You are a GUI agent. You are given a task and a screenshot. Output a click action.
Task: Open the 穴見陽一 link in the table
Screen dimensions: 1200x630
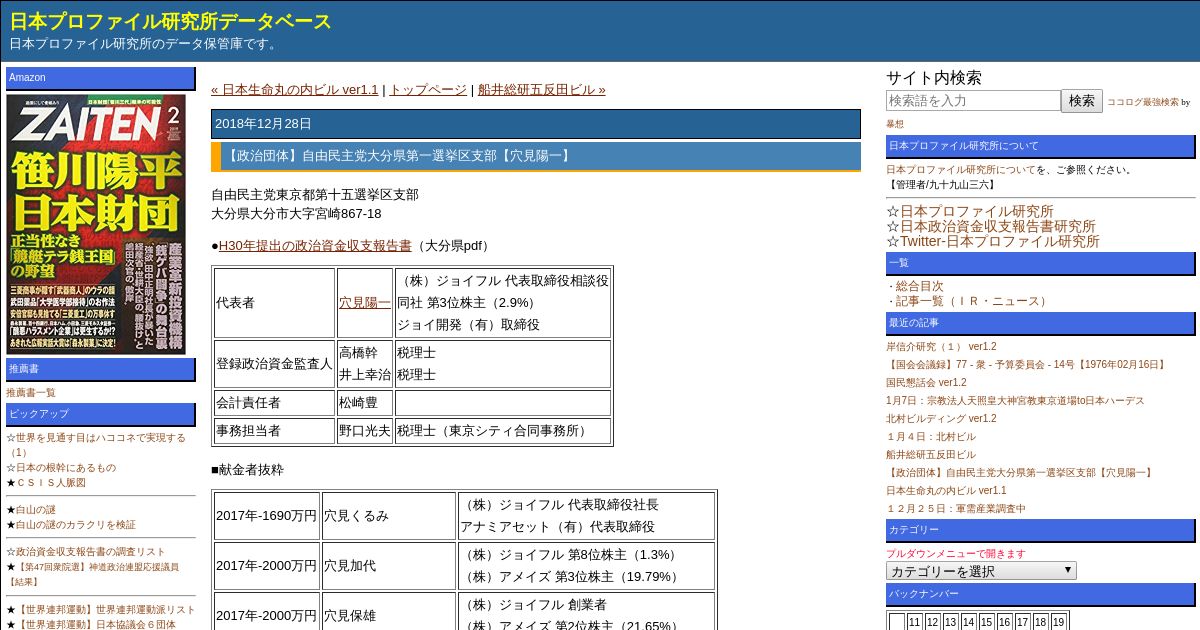point(365,302)
